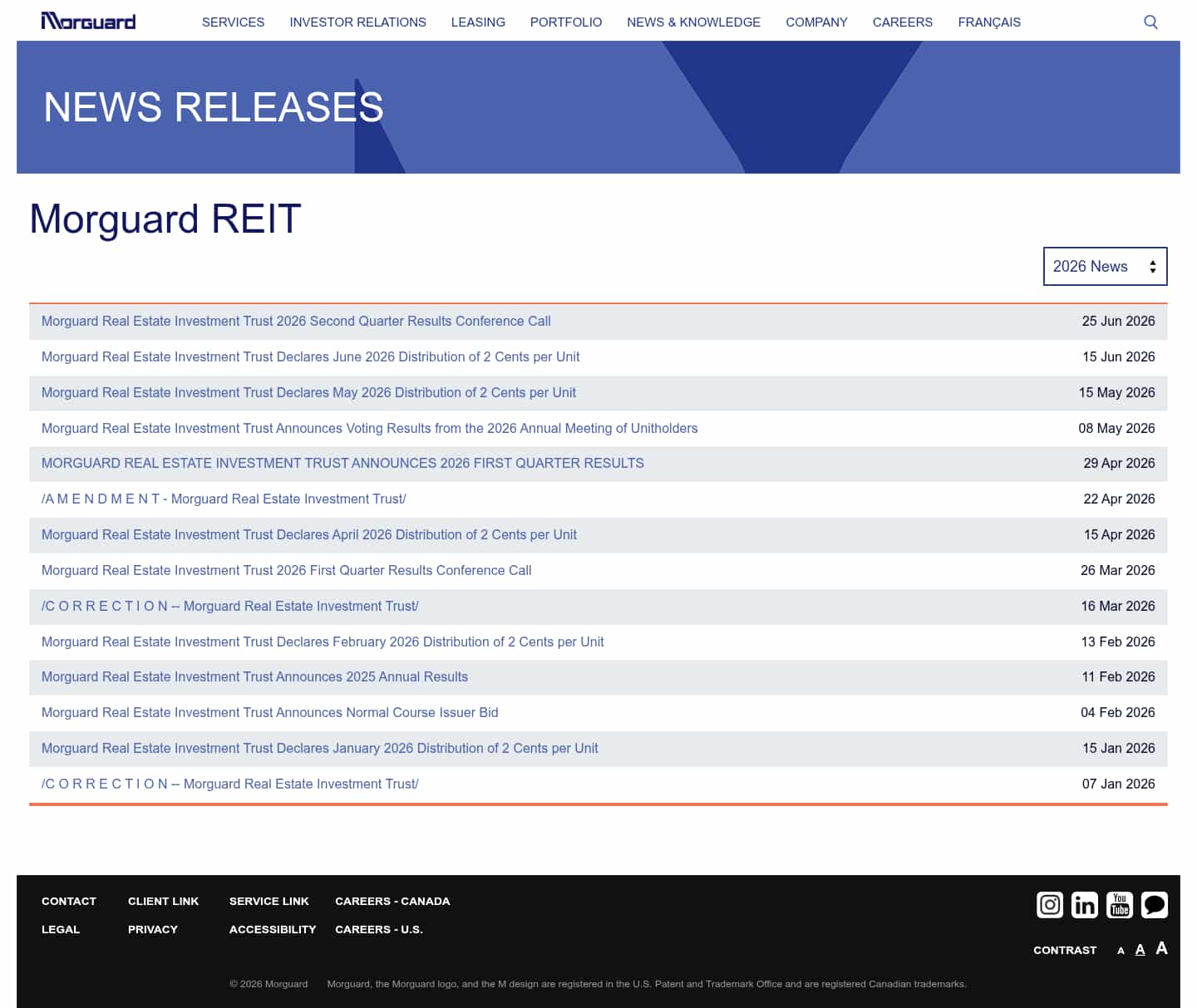Open First Quarter Results Conference Call release
Screen dimensions: 1197x1008
[286, 570]
